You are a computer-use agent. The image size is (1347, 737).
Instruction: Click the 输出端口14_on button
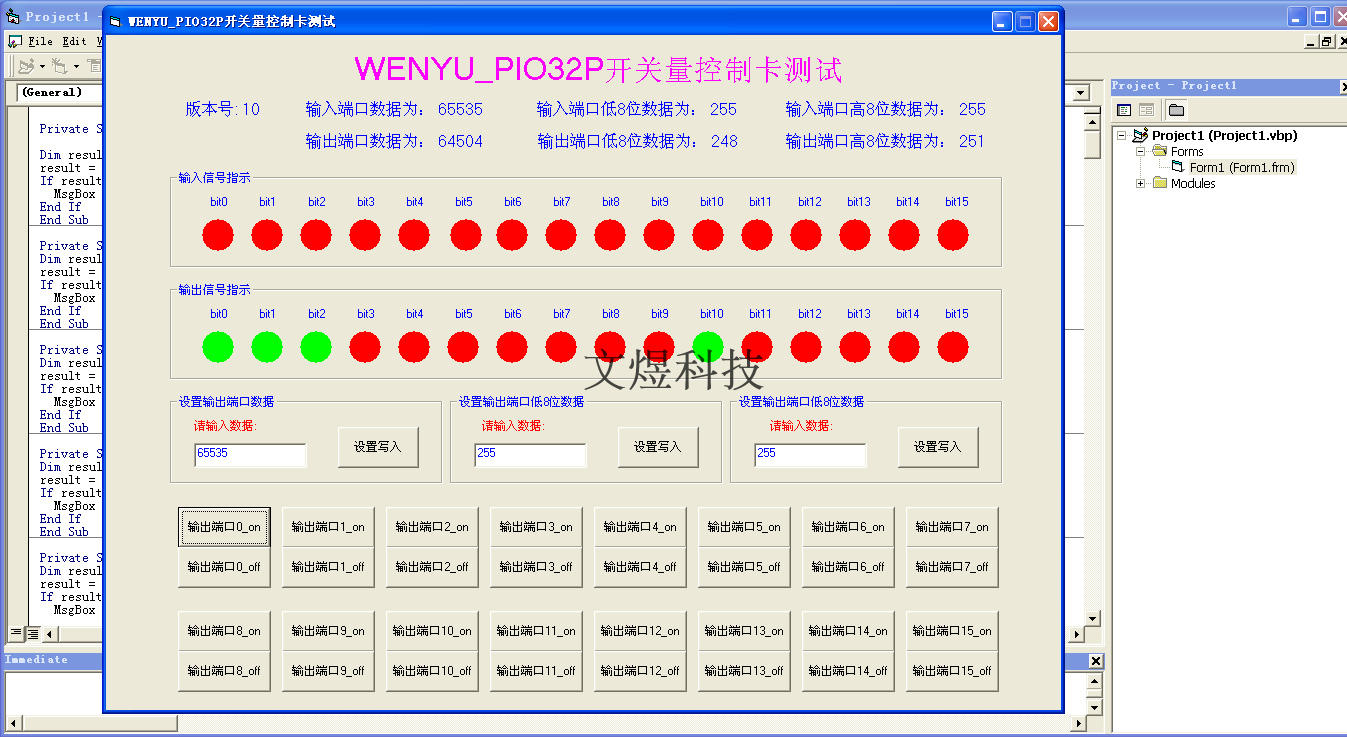coord(848,631)
